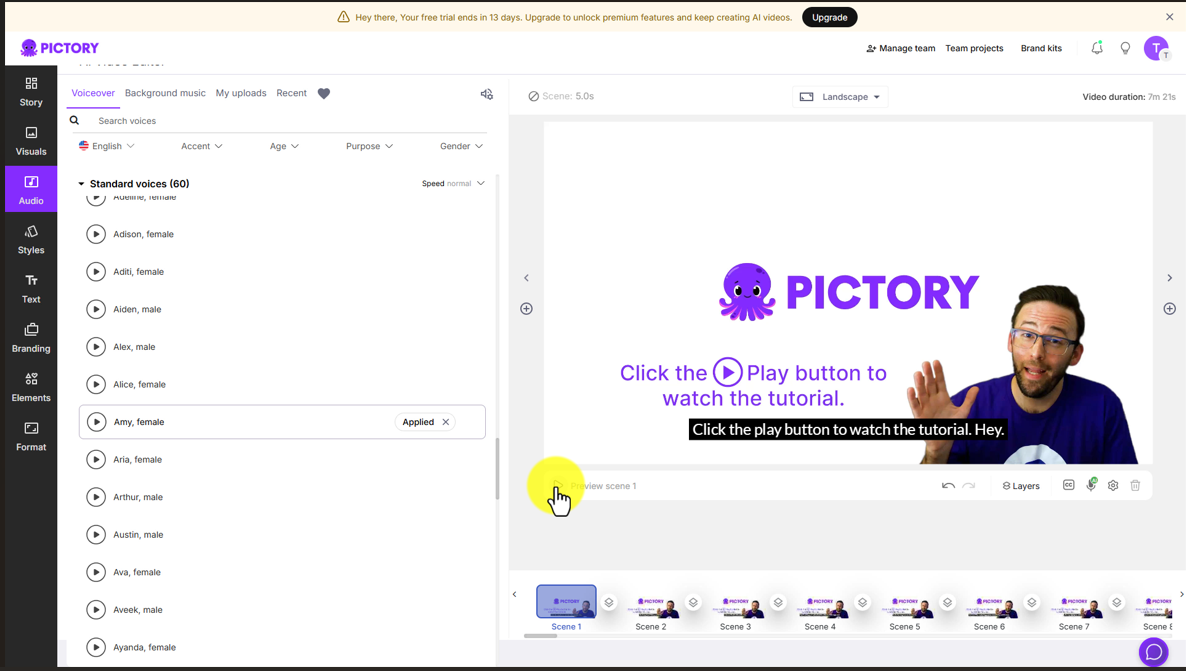Show favorite voices heart icon

pyautogui.click(x=324, y=94)
